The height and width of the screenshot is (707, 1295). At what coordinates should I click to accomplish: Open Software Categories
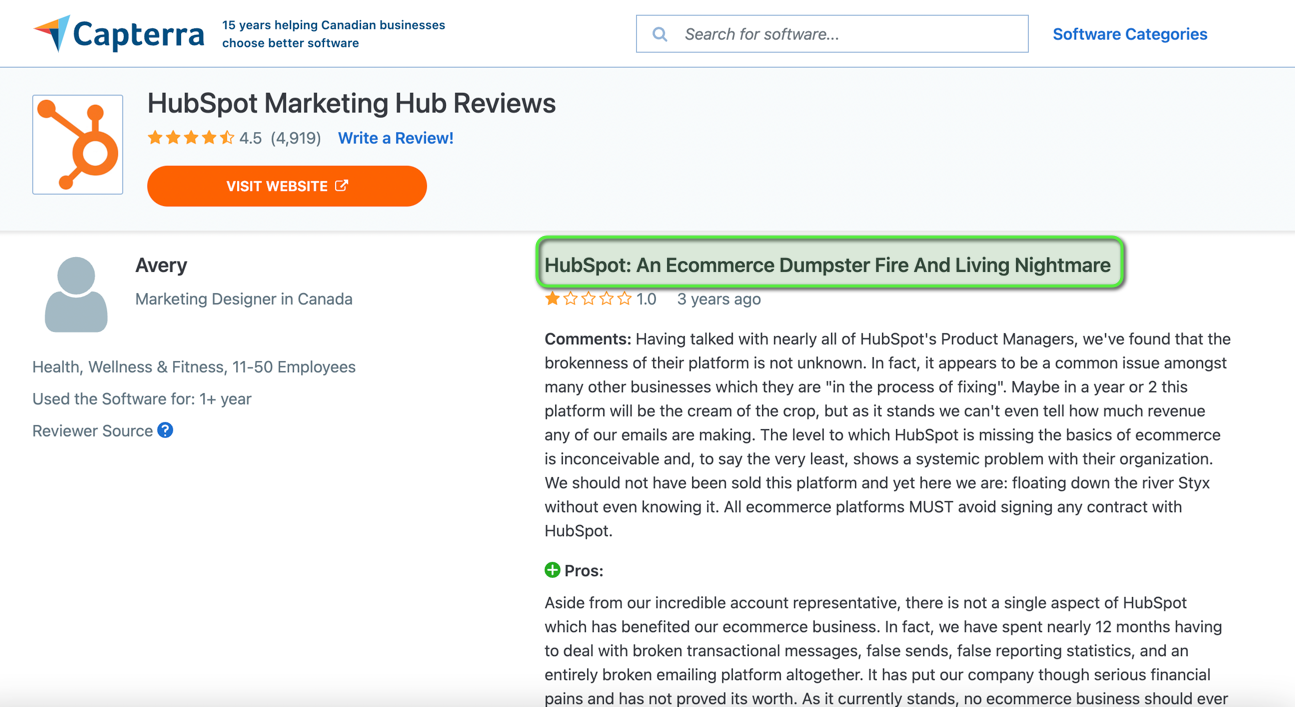[x=1130, y=34]
